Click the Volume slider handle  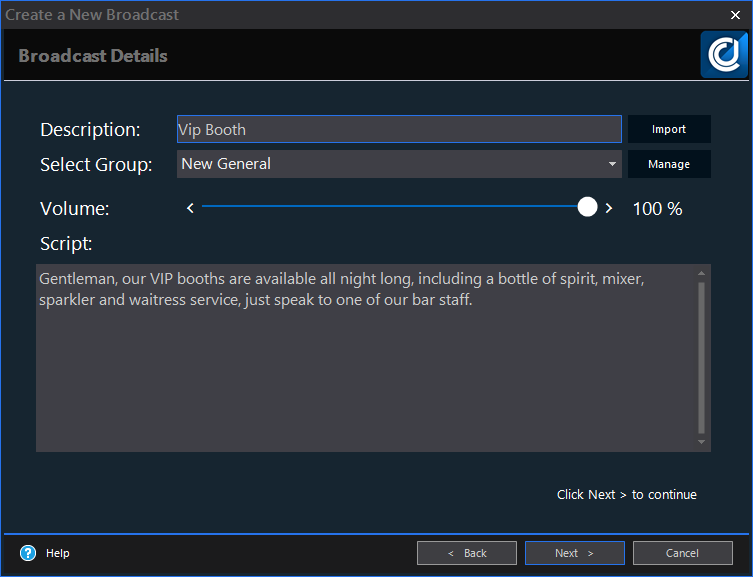pyautogui.click(x=587, y=207)
